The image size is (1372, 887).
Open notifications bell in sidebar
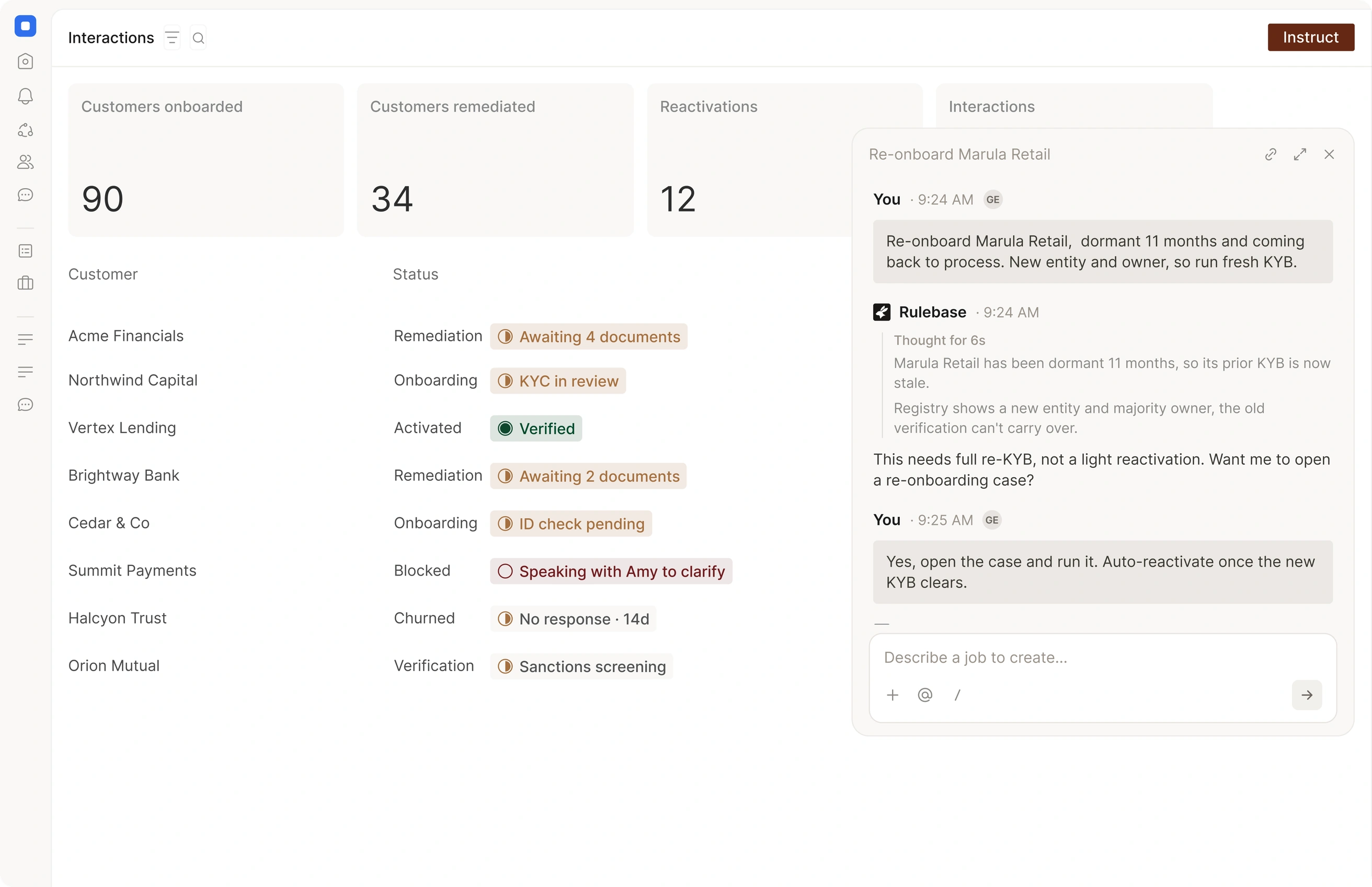coord(25,96)
